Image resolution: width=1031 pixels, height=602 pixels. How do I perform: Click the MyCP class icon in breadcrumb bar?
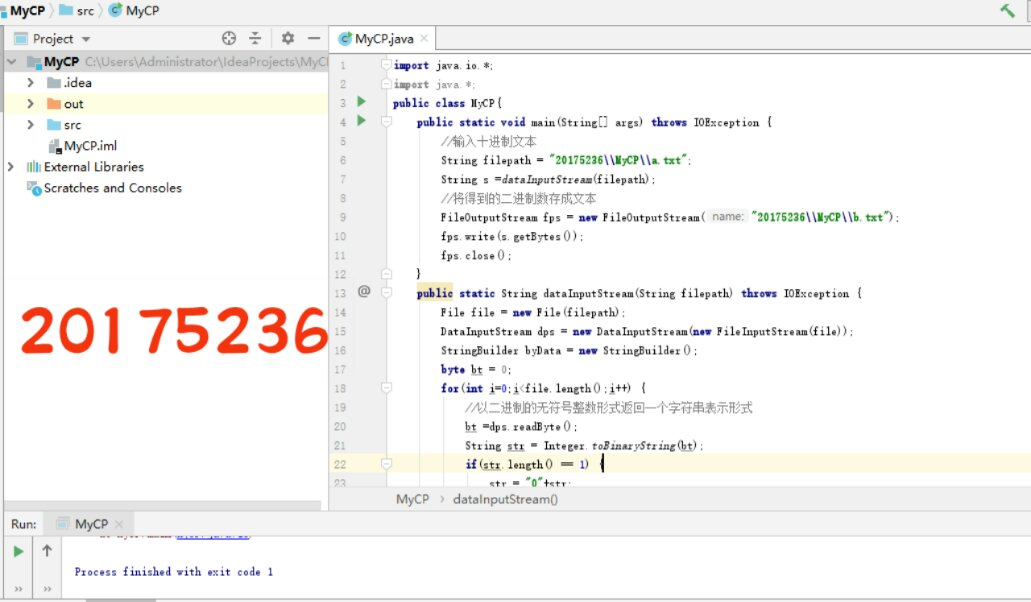coord(115,10)
